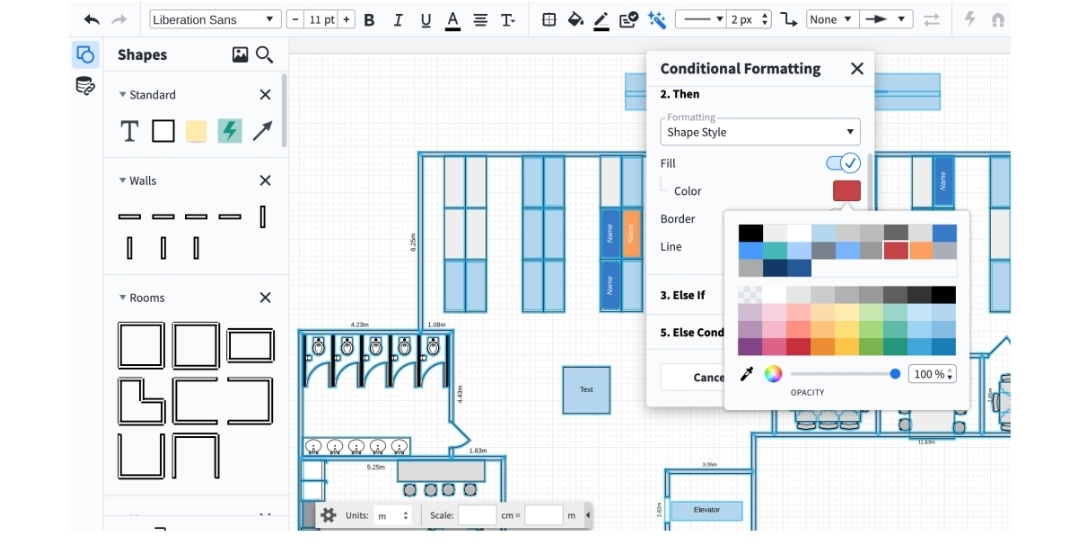Open the Shape Style formatting dropdown

760,132
